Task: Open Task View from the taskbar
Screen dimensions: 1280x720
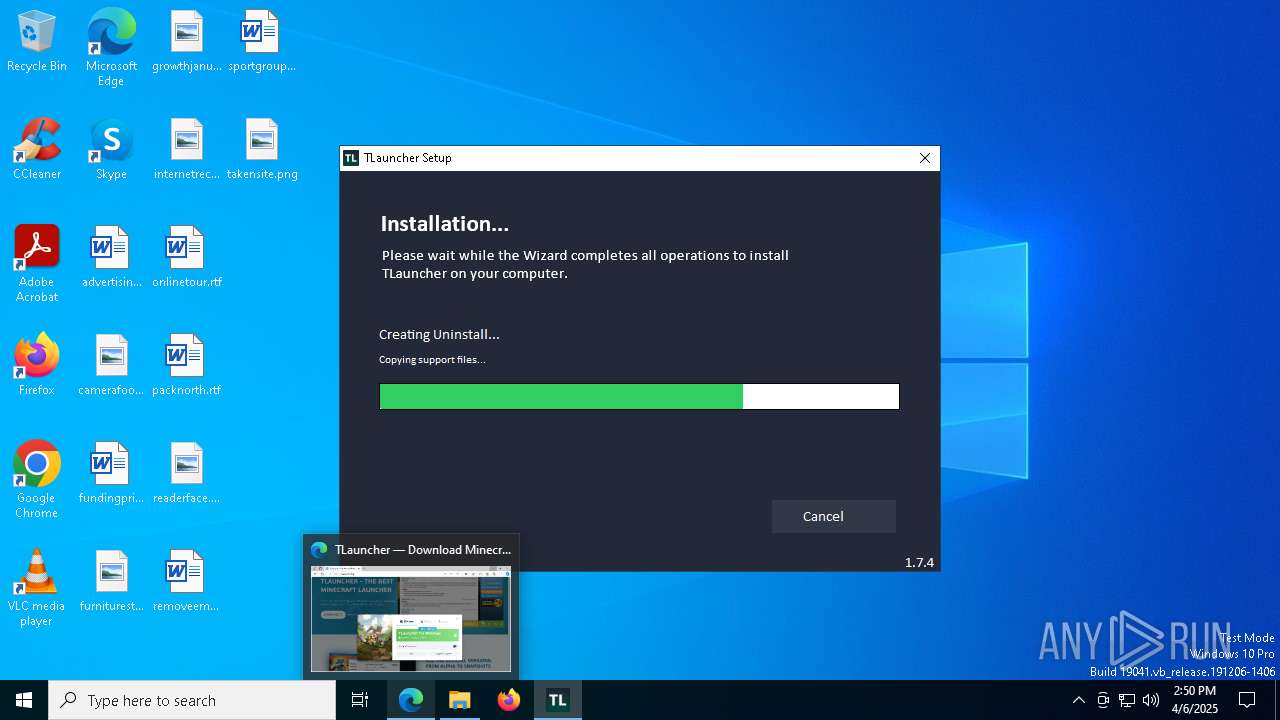Action: coord(360,700)
